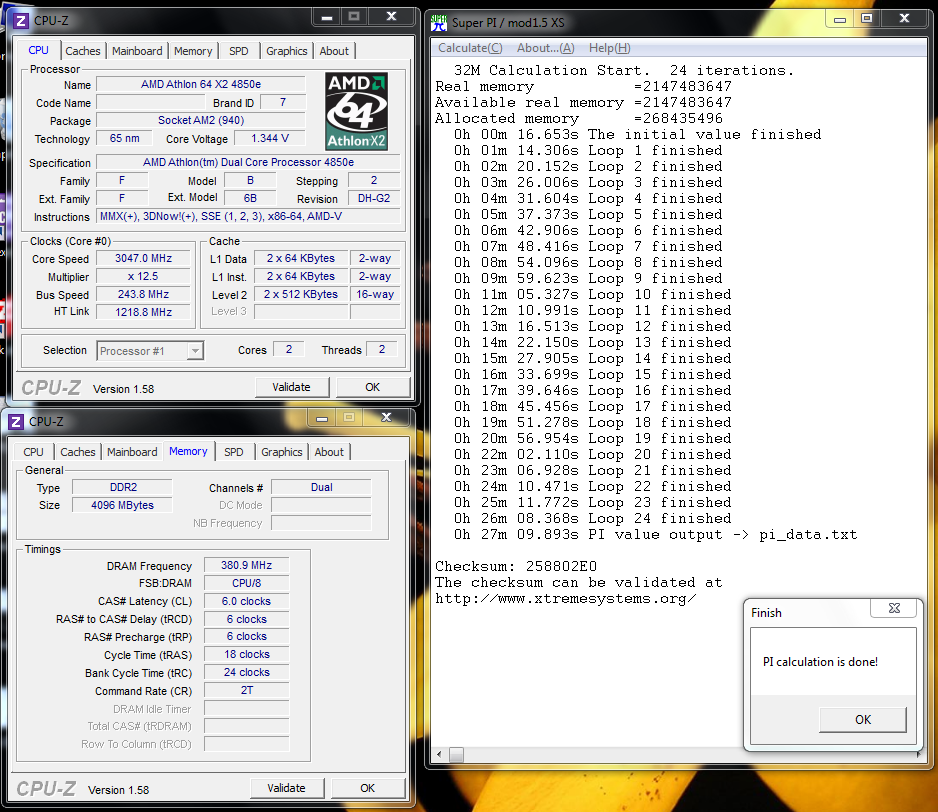Close the top CPU-Z window

[x=391, y=17]
